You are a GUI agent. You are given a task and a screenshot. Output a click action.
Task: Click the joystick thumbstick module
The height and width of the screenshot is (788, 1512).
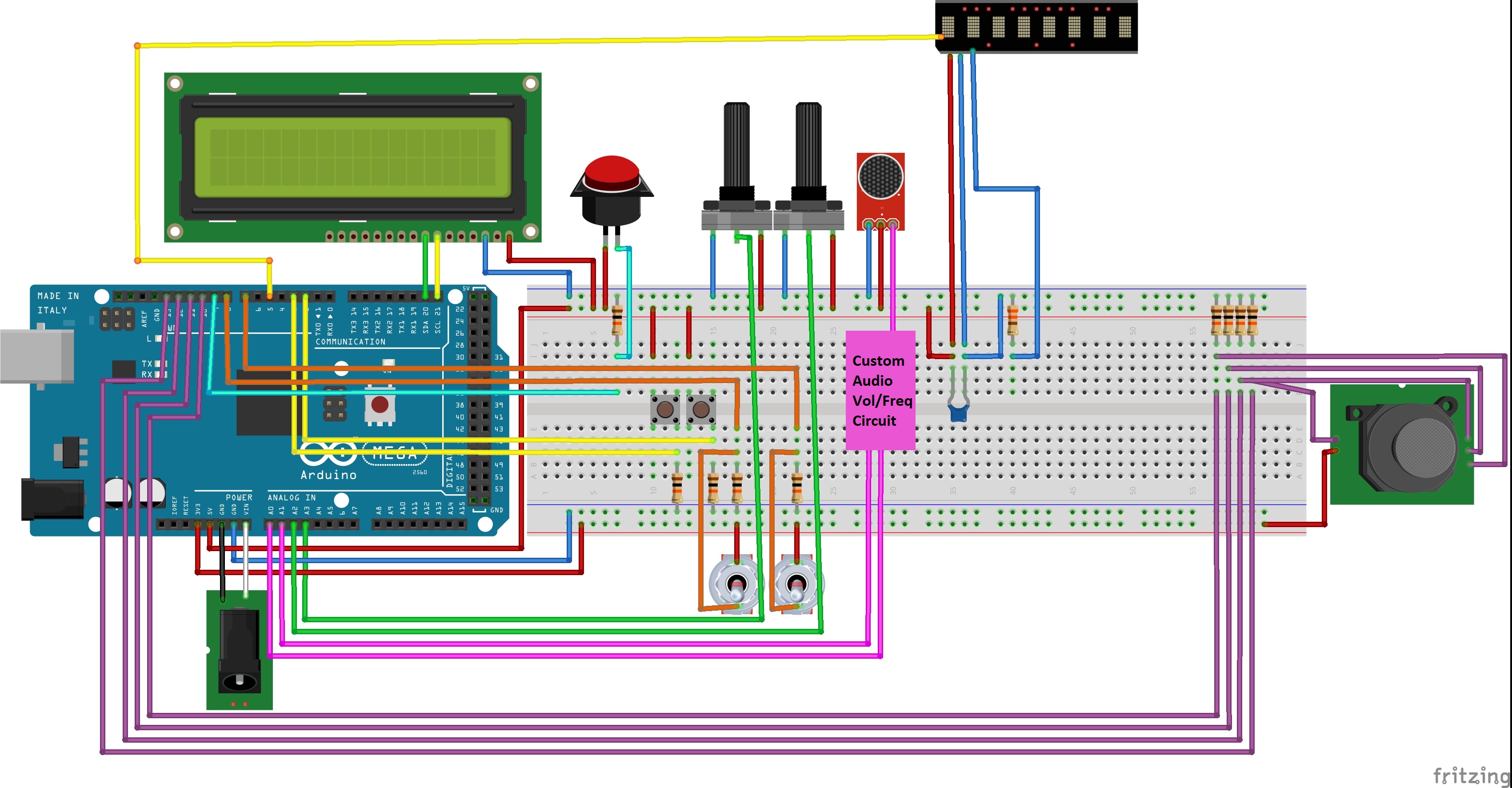(x=1402, y=444)
